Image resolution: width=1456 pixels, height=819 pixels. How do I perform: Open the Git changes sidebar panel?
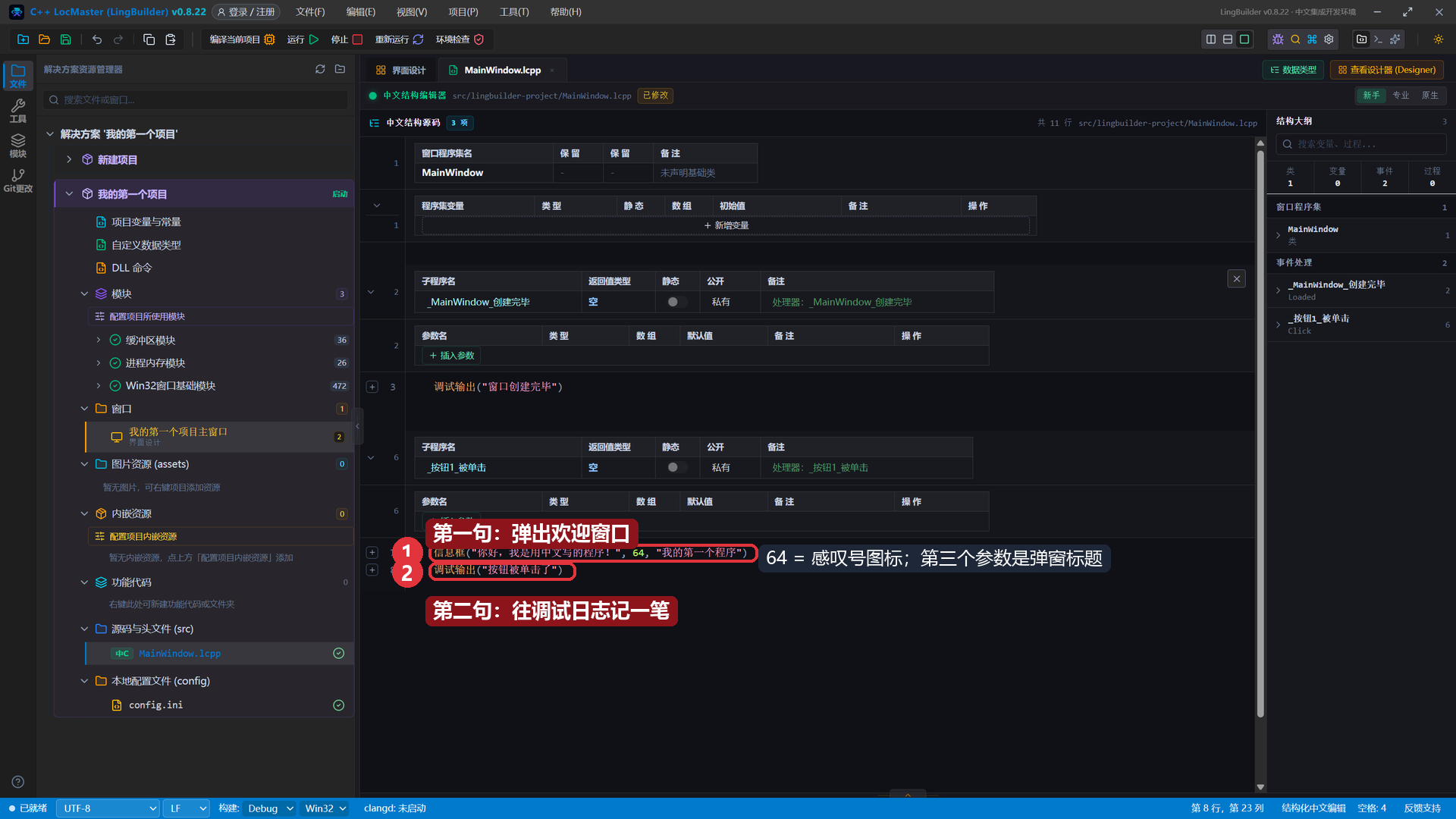(18, 180)
